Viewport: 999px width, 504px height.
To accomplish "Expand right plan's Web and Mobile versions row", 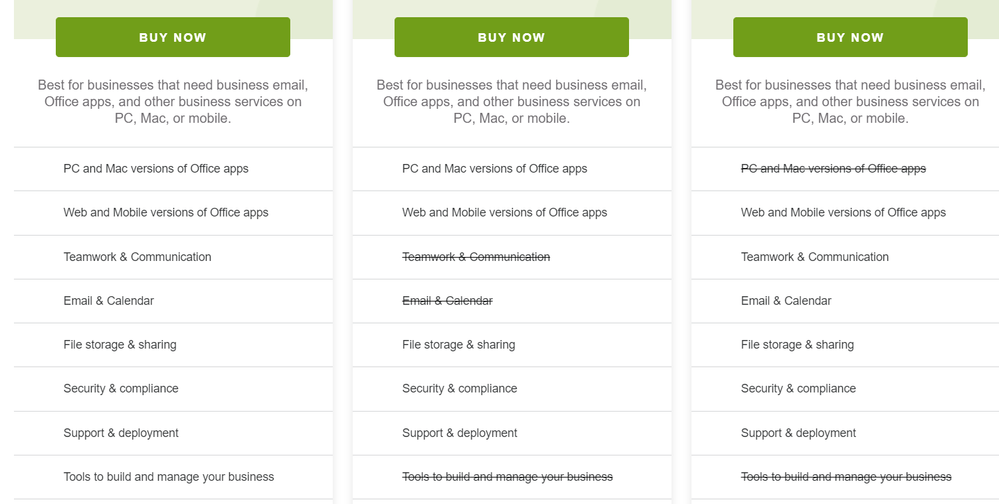I will click(843, 213).
